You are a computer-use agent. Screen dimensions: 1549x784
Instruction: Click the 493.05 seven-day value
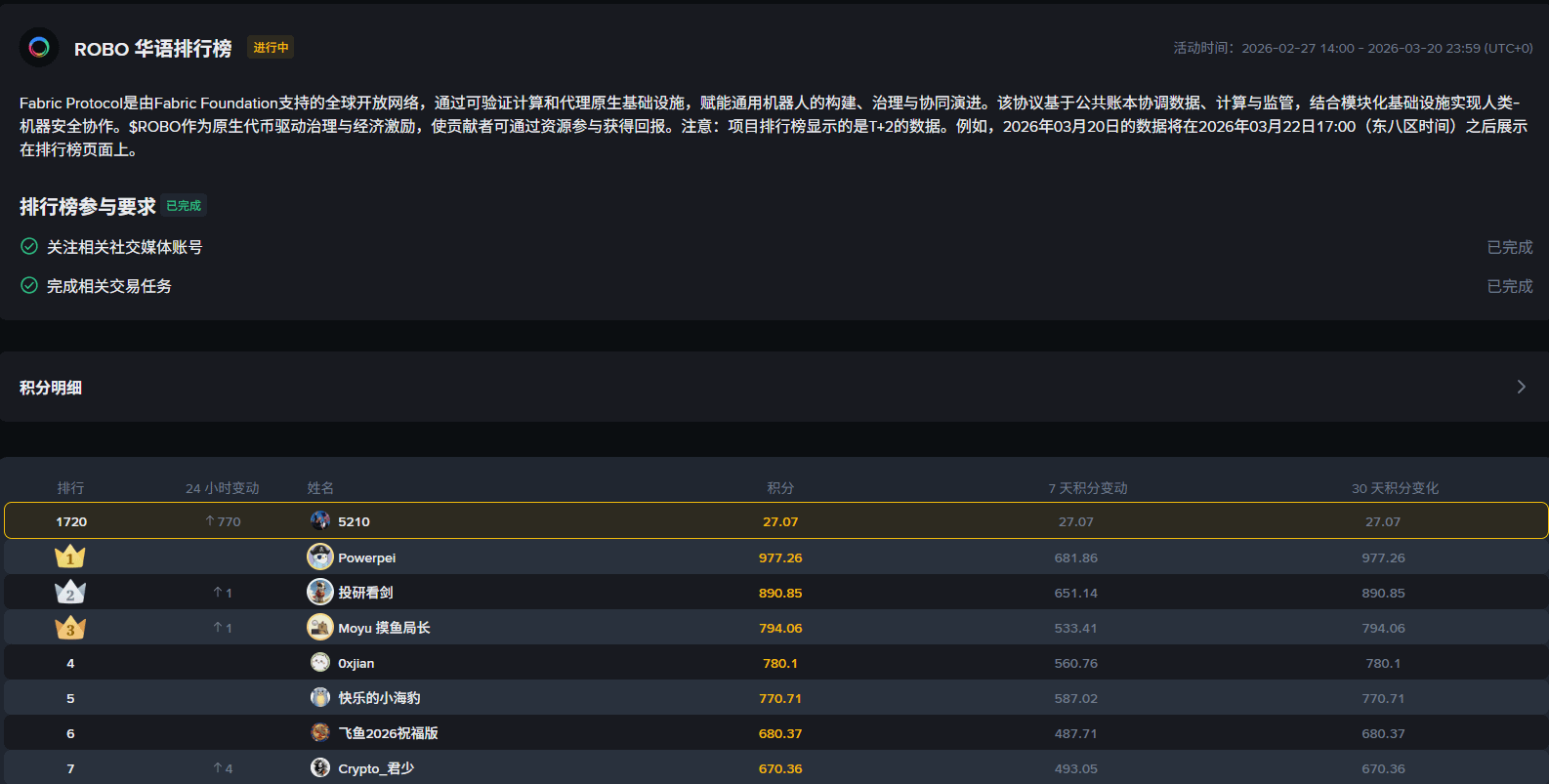point(1076,768)
